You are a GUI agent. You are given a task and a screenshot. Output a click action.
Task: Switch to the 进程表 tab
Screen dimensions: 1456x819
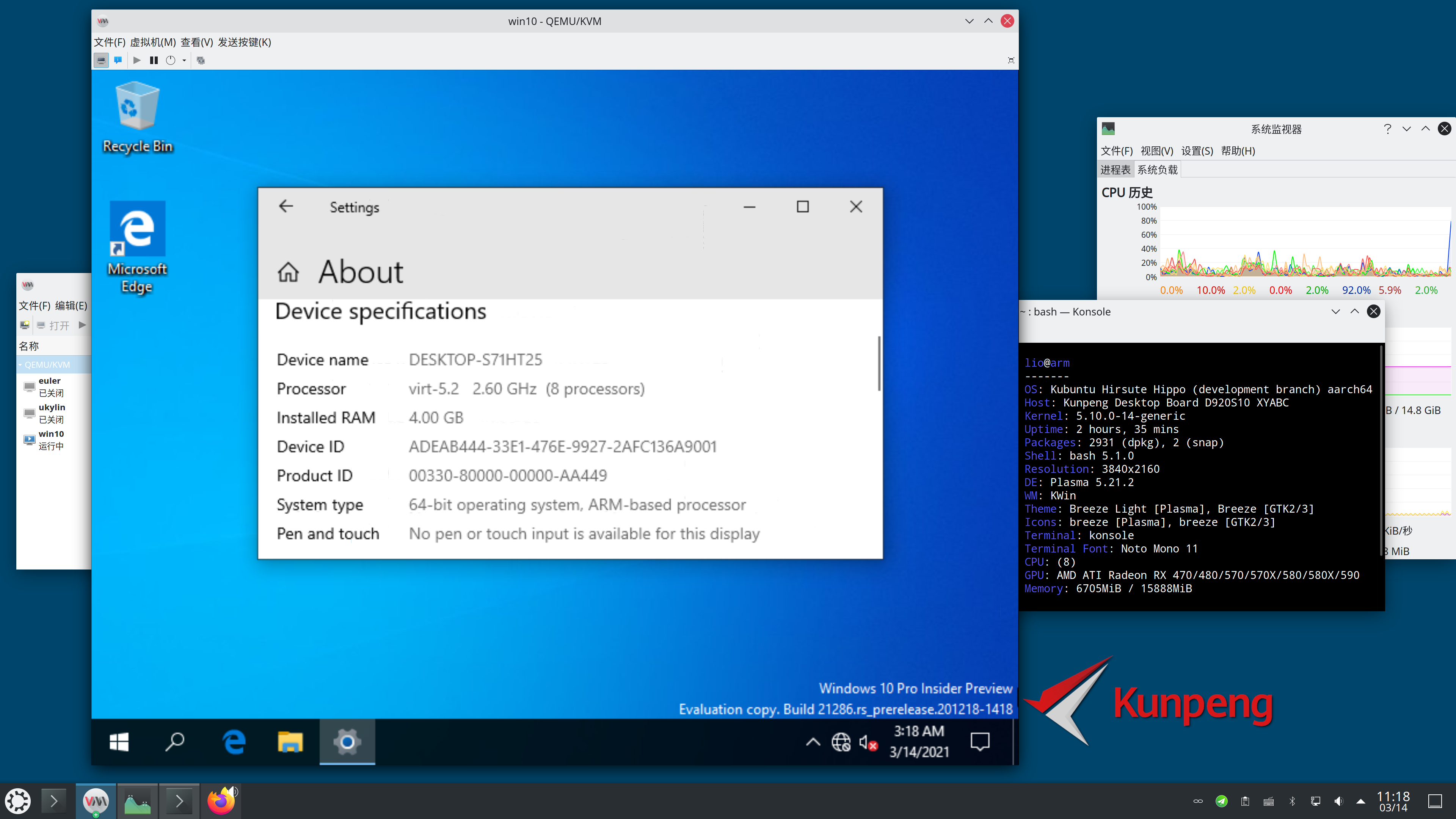[1115, 169]
